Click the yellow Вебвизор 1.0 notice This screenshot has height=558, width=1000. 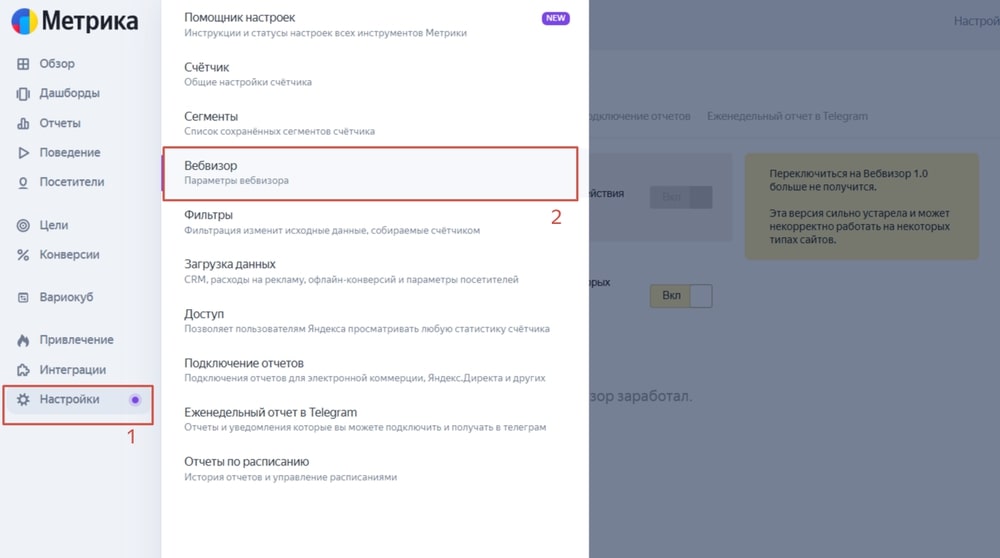click(862, 206)
